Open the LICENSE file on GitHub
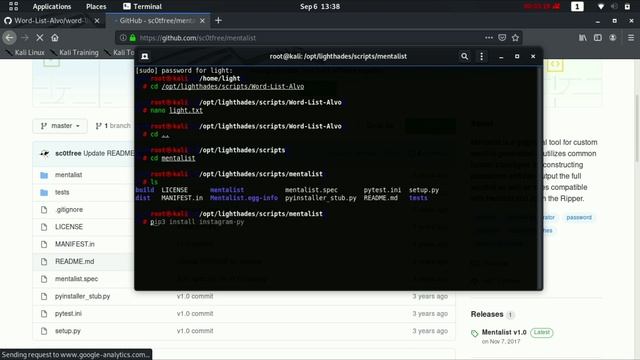 tap(69, 227)
